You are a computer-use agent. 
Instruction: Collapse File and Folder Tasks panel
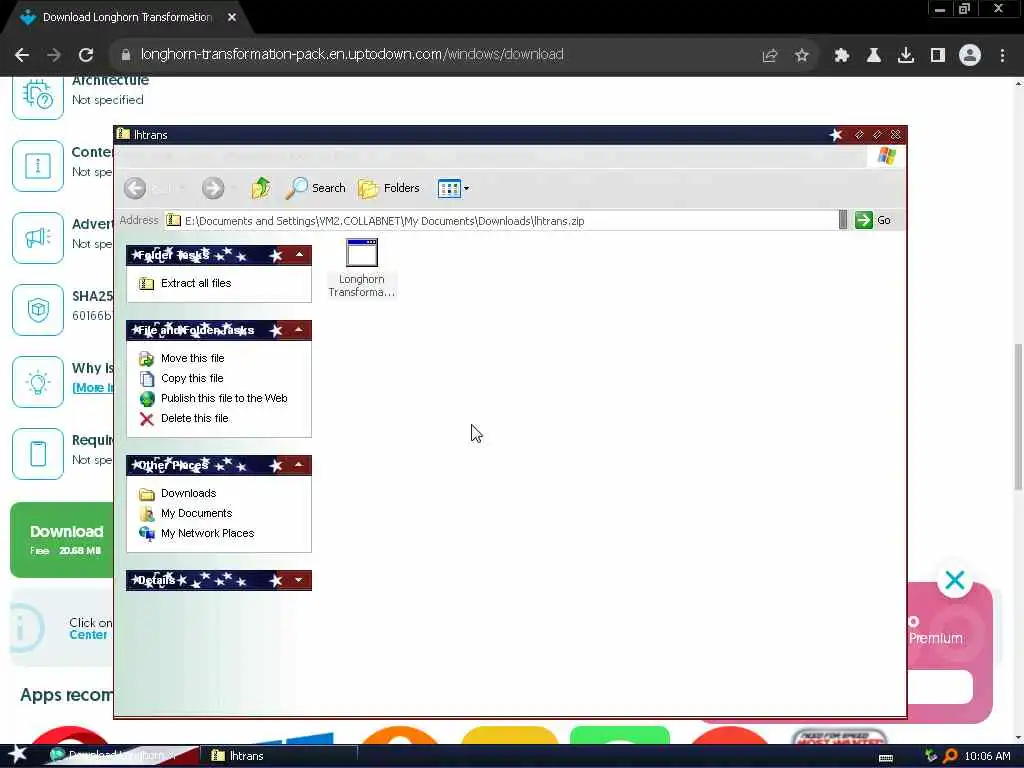tap(299, 330)
